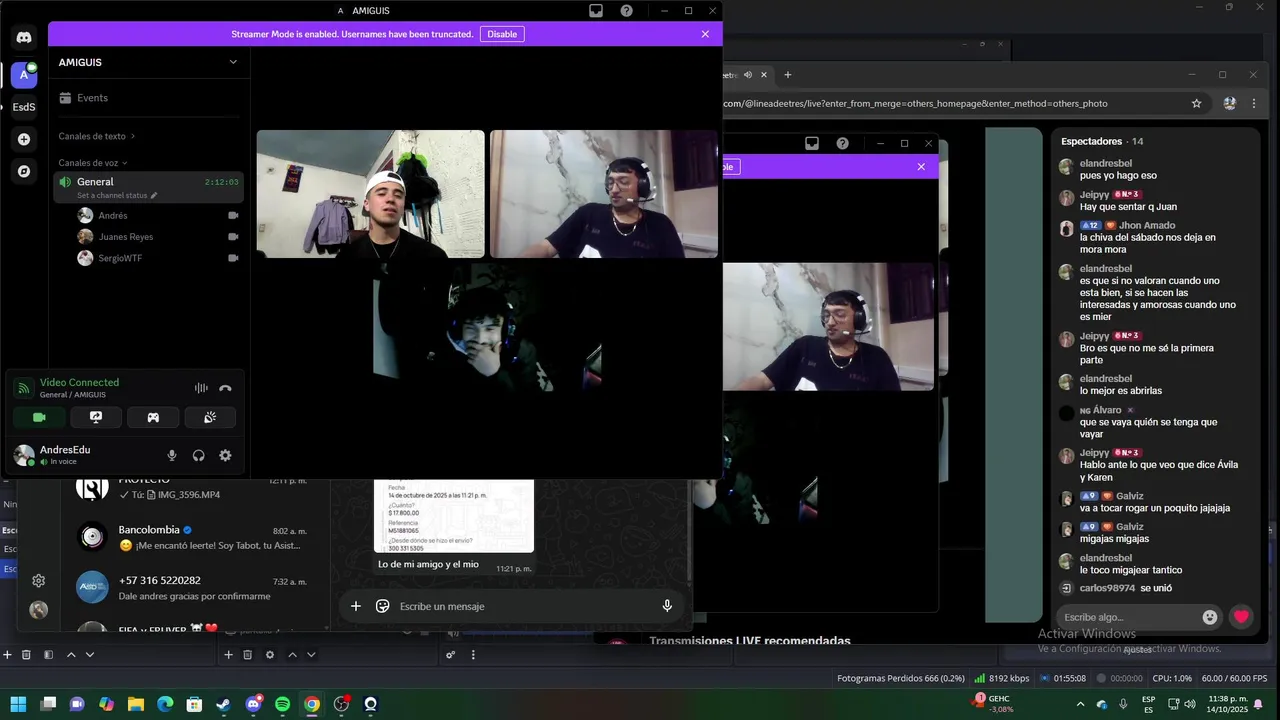Open OBS audio mixer advanced settings
The image size is (1280, 720).
451,655
